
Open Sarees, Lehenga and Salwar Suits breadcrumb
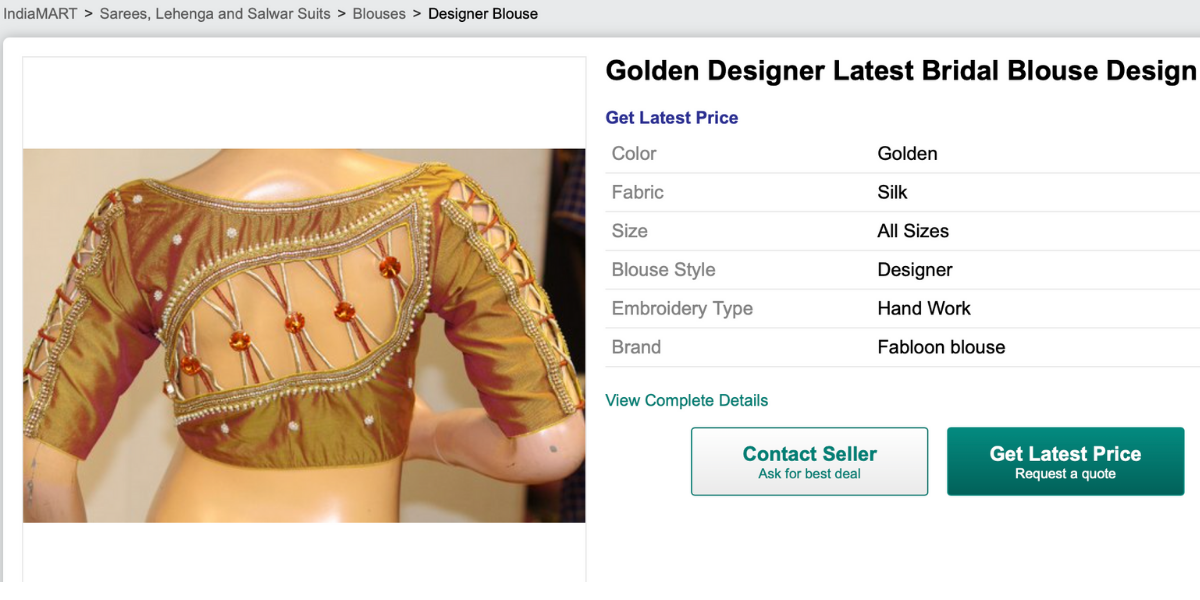[x=215, y=14]
